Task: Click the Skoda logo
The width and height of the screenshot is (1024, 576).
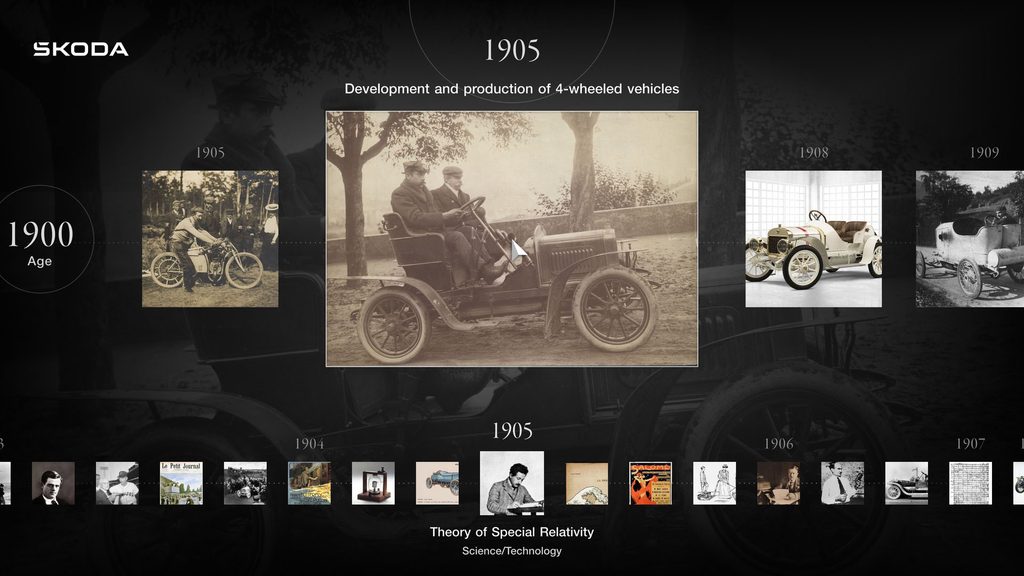Action: (81, 49)
